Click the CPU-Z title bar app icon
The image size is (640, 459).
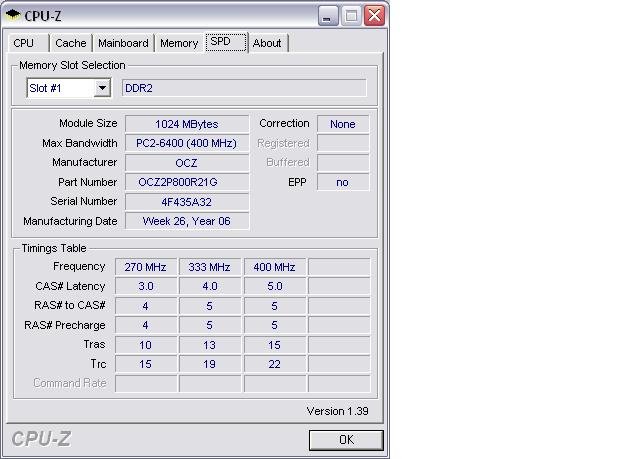(x=14, y=15)
